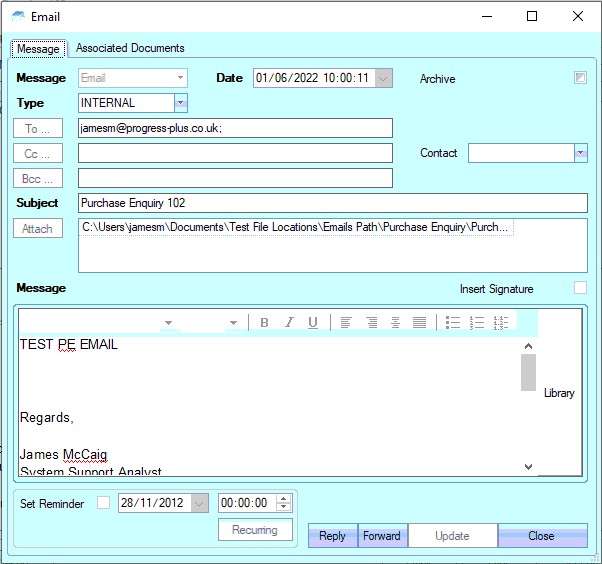Insert a bulleted list
Screen dimensions: 602x564
pos(452,322)
